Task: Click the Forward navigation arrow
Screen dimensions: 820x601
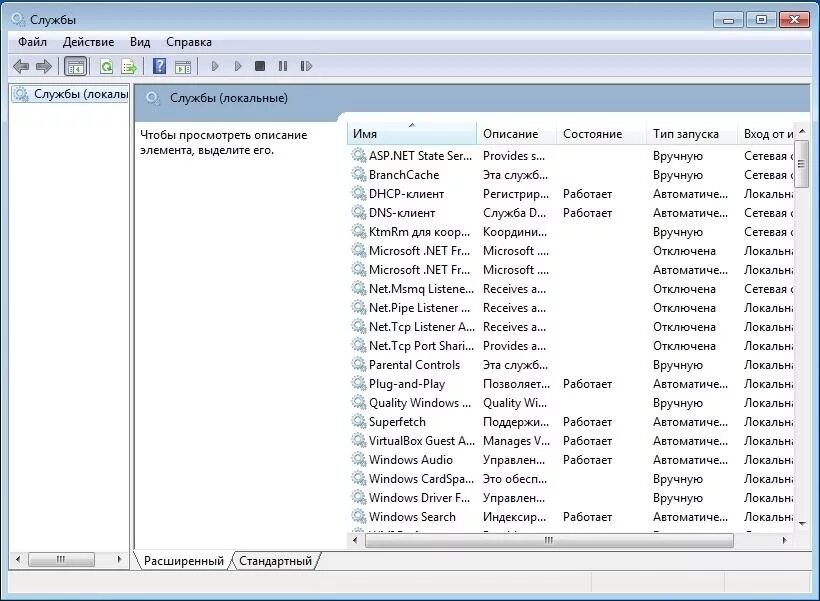Action: click(45, 66)
